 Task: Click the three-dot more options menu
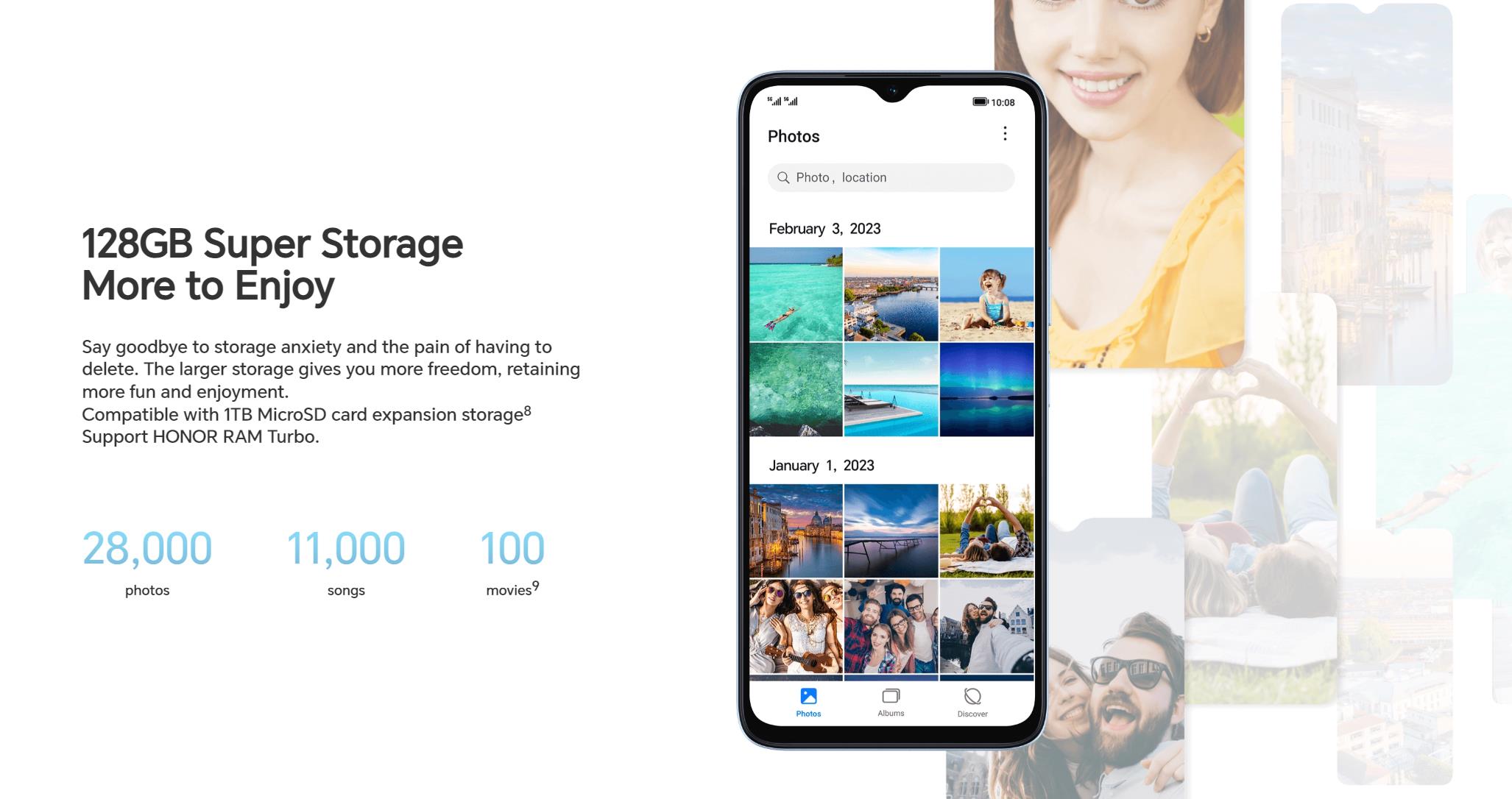click(x=1005, y=135)
